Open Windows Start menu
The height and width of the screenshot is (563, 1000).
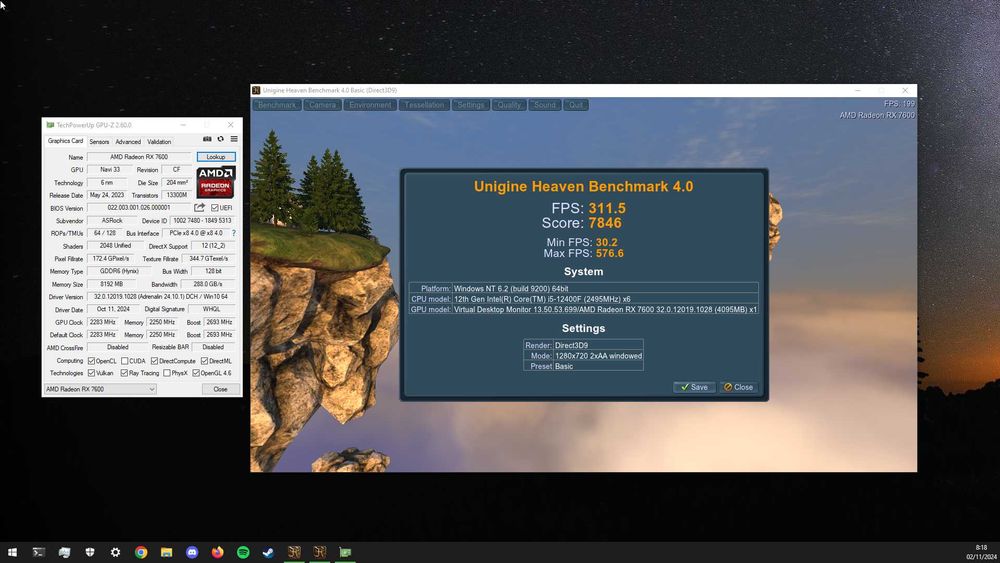point(12,552)
